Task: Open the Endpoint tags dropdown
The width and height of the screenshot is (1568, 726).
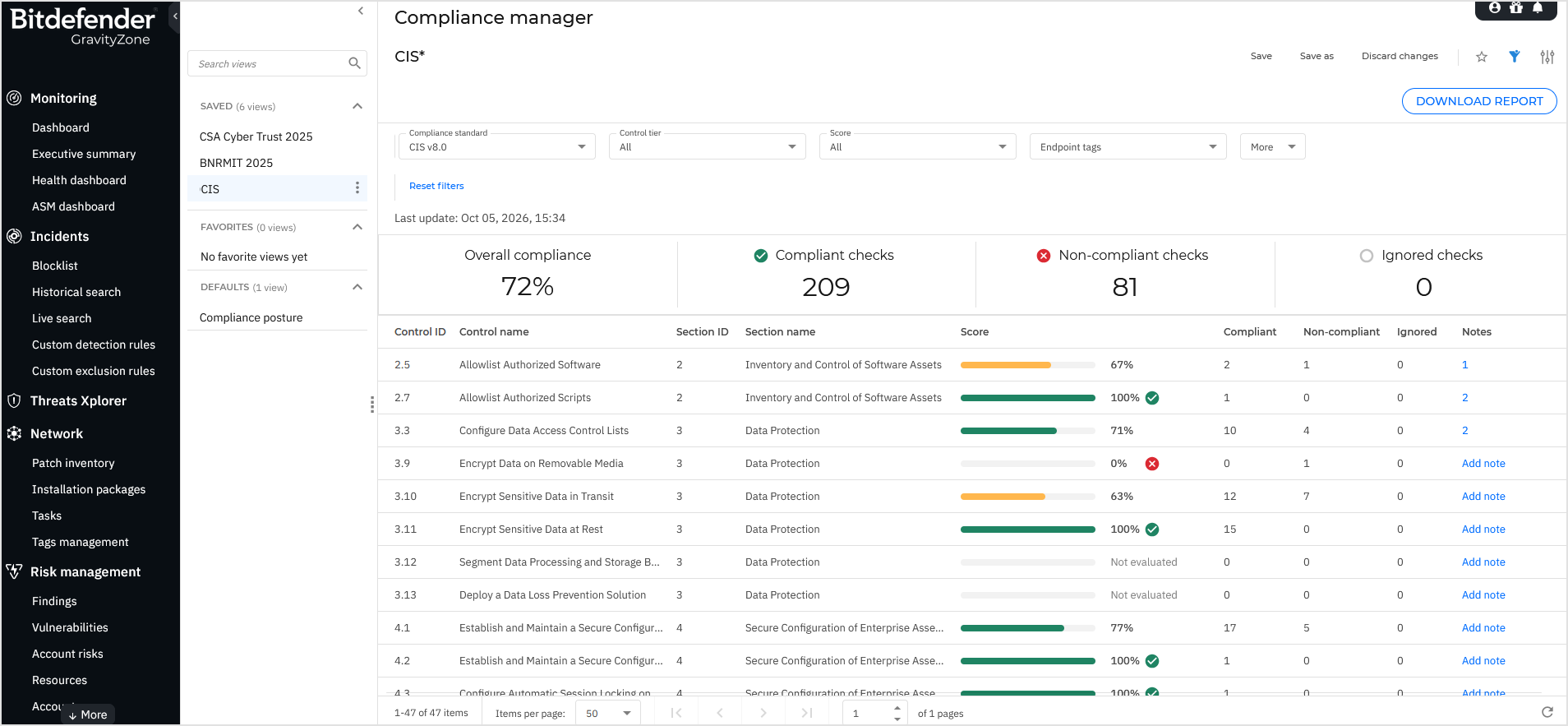Action: point(1128,146)
